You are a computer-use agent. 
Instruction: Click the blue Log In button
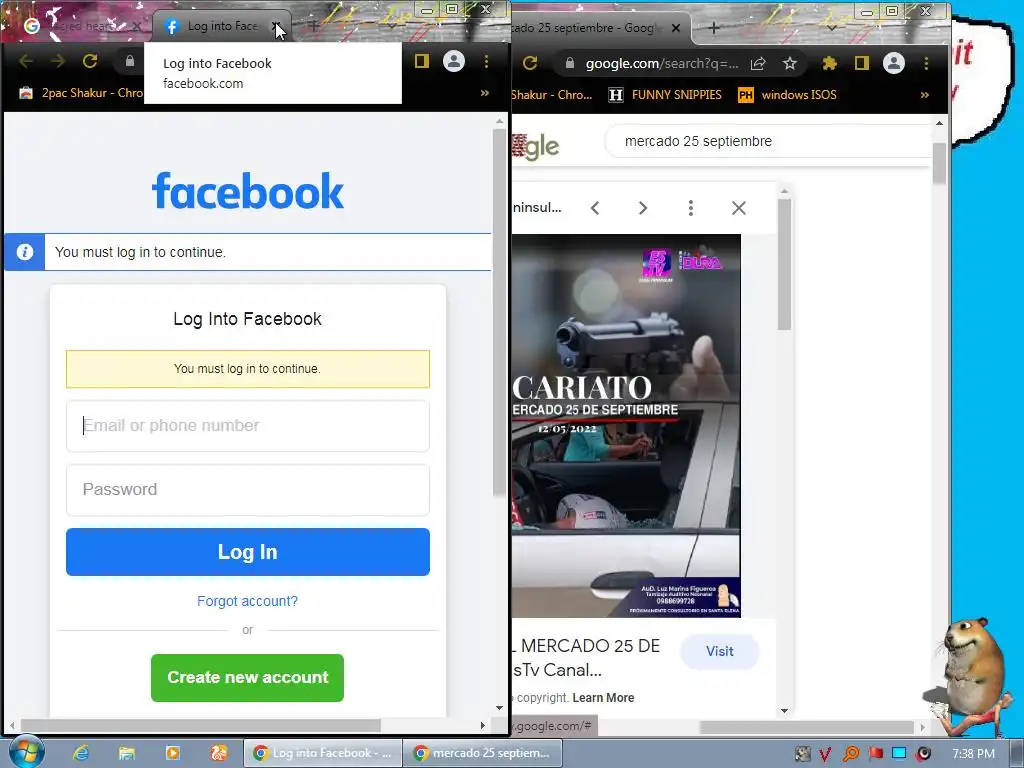point(248,552)
